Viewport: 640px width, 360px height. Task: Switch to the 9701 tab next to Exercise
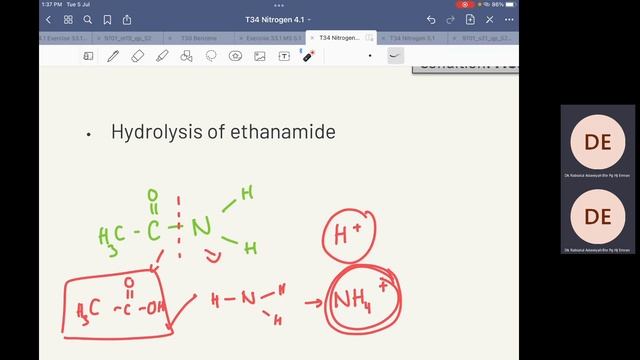coord(128,38)
